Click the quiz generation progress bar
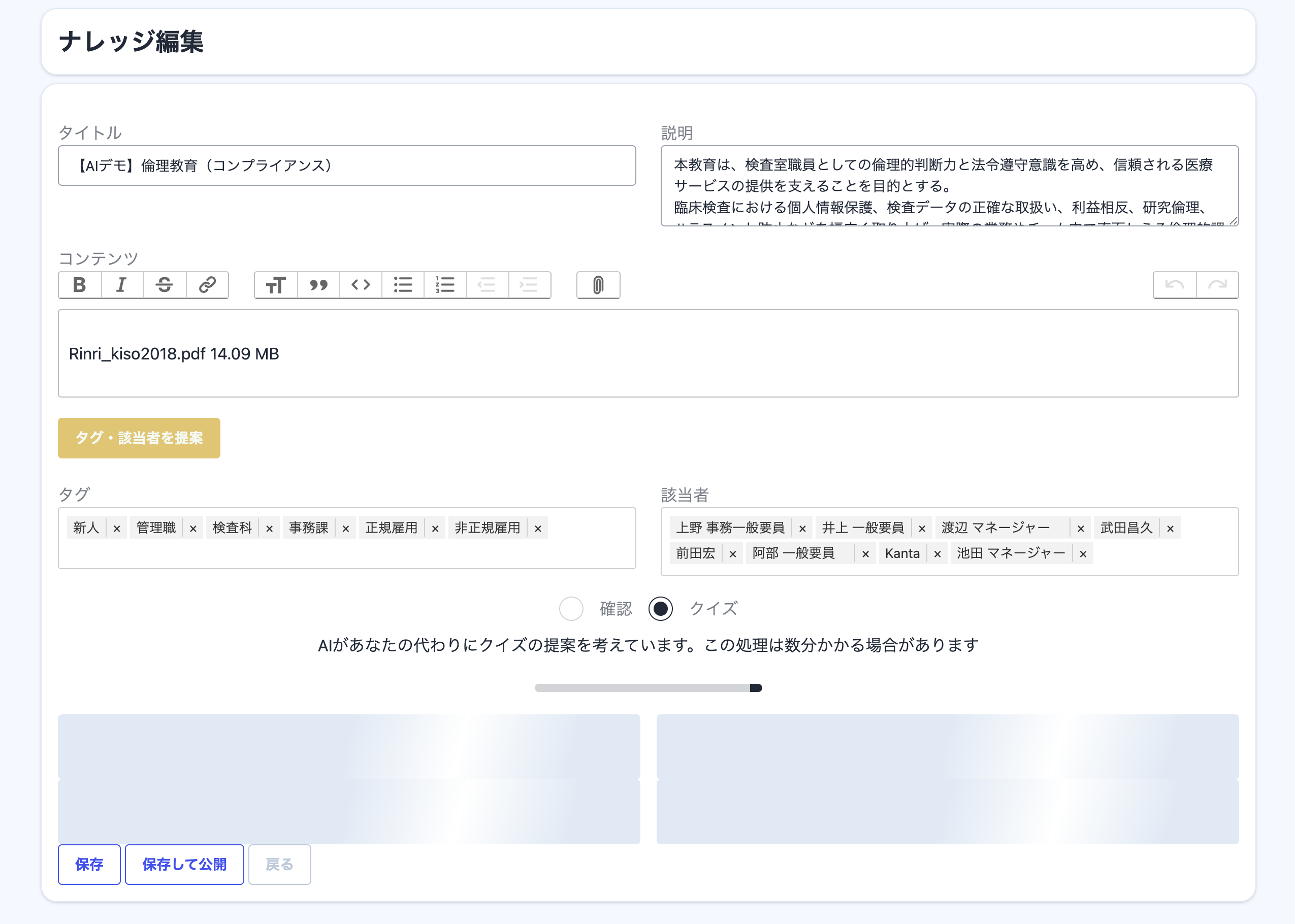This screenshot has height=924, width=1295. click(x=647, y=688)
